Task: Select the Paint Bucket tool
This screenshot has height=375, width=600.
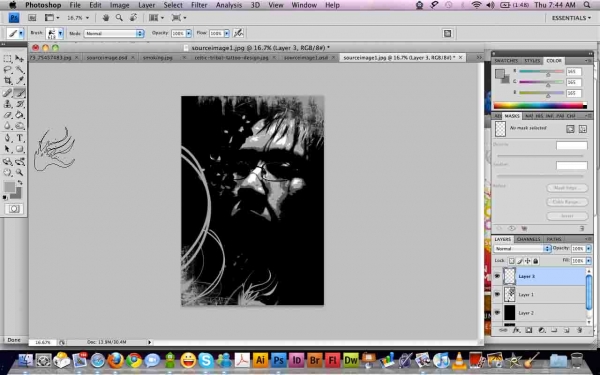Action: (20, 115)
